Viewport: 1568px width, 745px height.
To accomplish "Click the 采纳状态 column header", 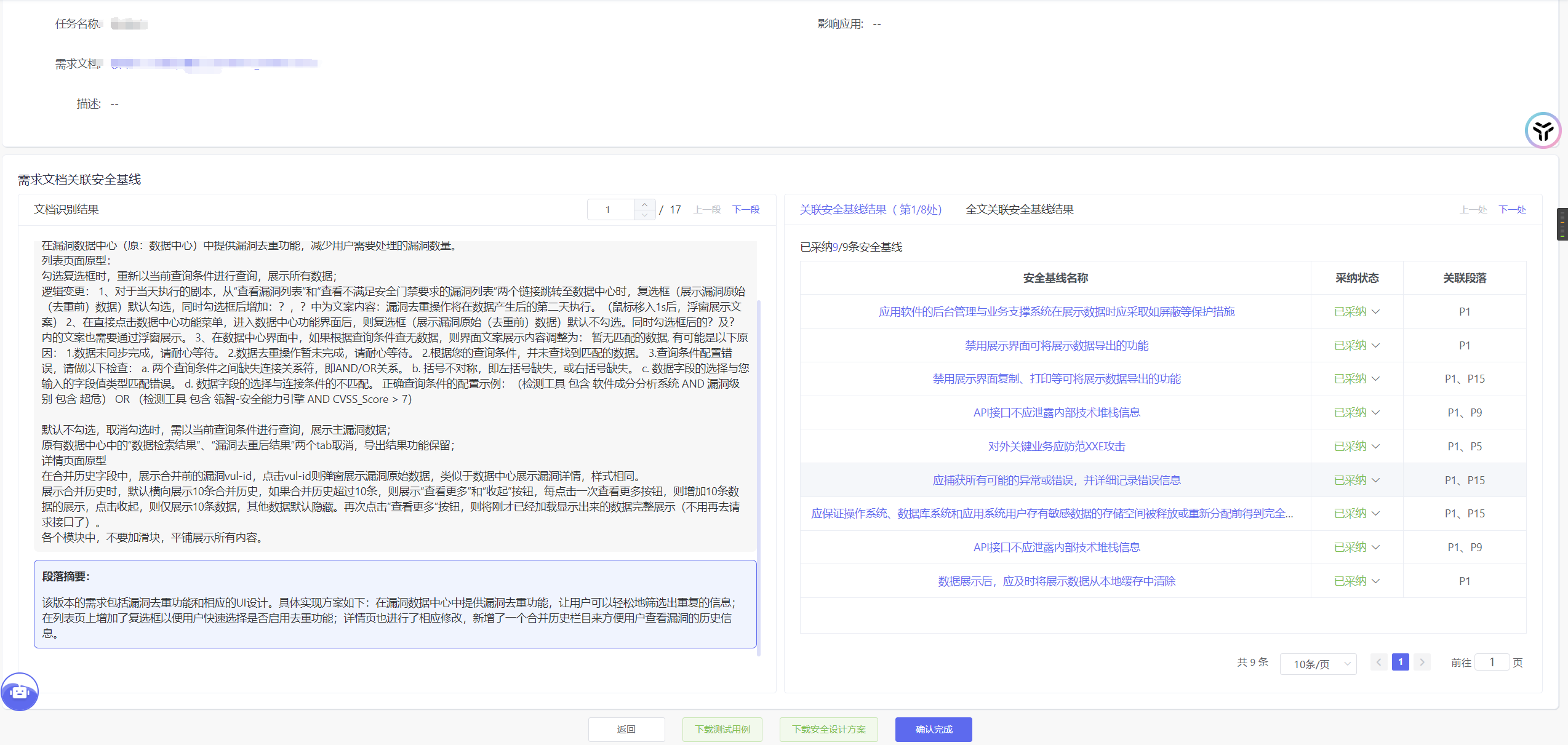I will (1357, 278).
